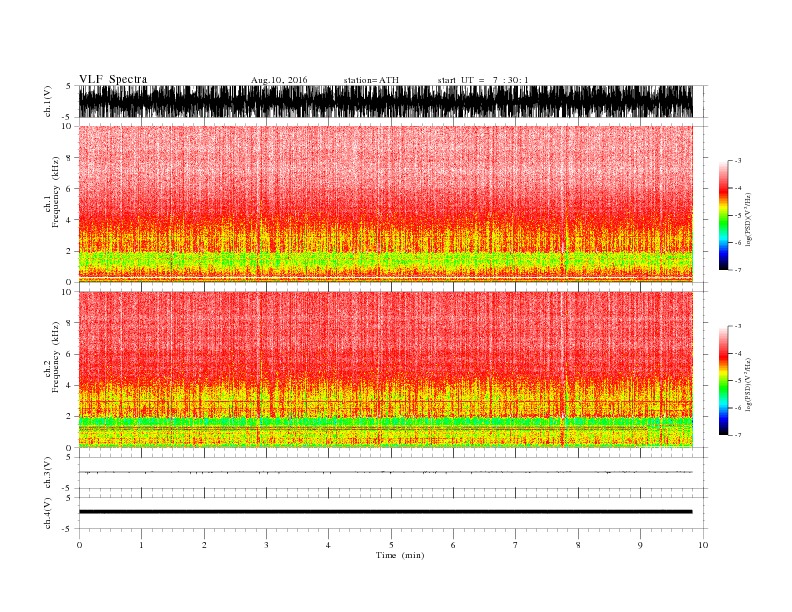Click the lower "log(PSD)(V²/Hz)" colorbar label

748,384
